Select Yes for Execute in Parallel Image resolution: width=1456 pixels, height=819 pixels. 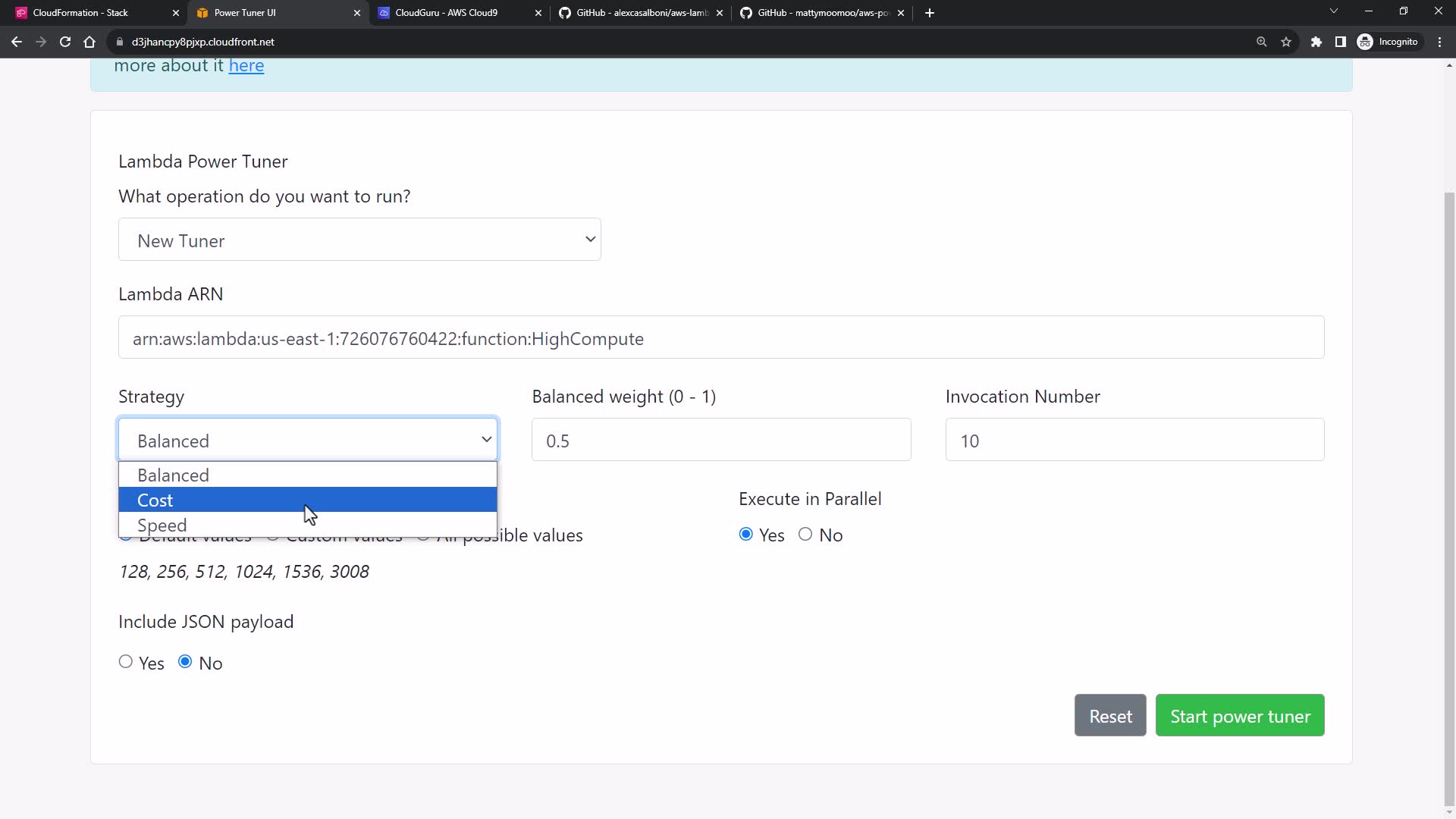(x=746, y=535)
